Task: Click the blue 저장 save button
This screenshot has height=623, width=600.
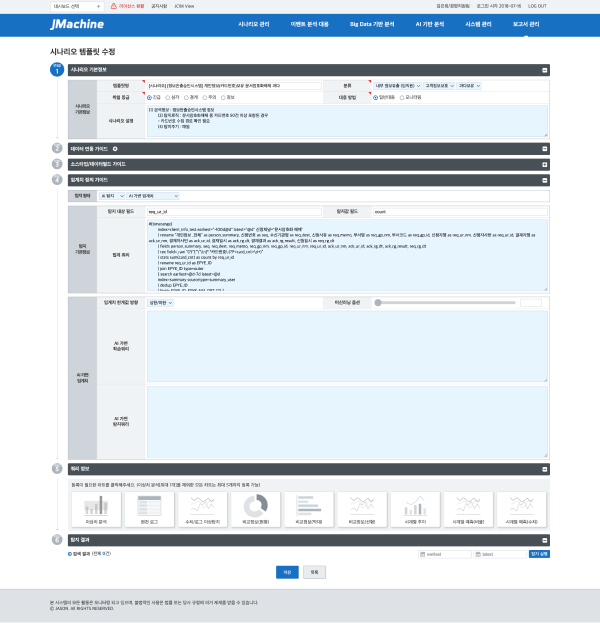Action: coord(287,571)
